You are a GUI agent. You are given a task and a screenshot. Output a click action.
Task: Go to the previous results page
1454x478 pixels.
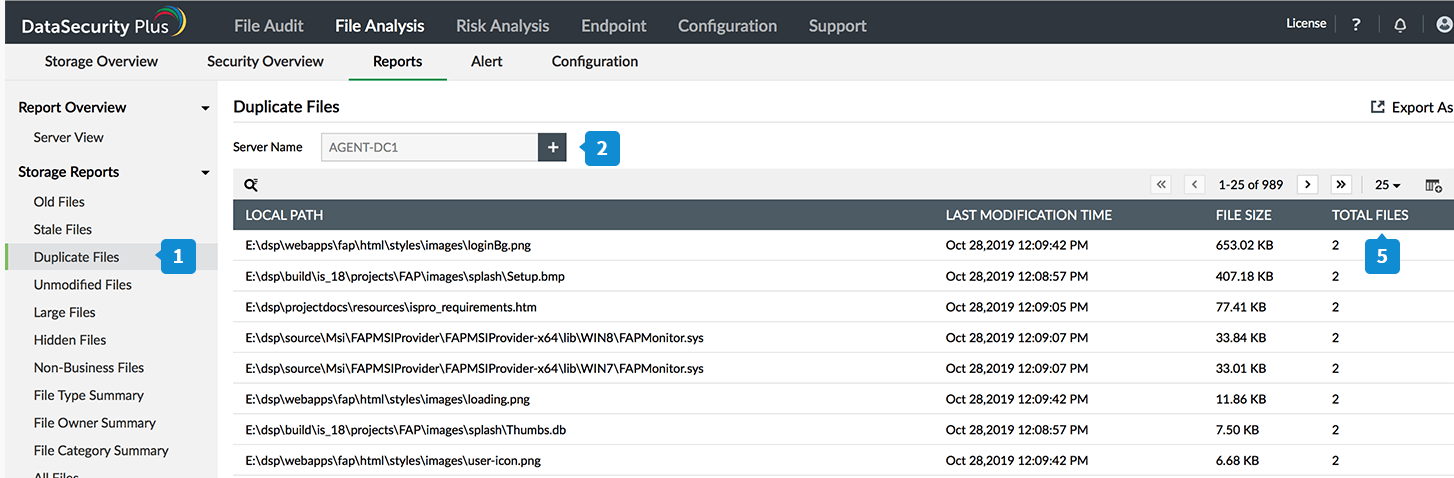coord(1195,185)
